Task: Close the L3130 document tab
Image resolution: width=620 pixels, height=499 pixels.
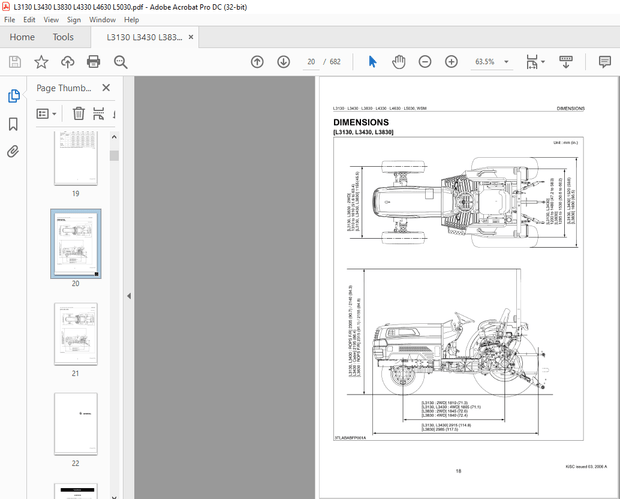Action: [x=191, y=37]
